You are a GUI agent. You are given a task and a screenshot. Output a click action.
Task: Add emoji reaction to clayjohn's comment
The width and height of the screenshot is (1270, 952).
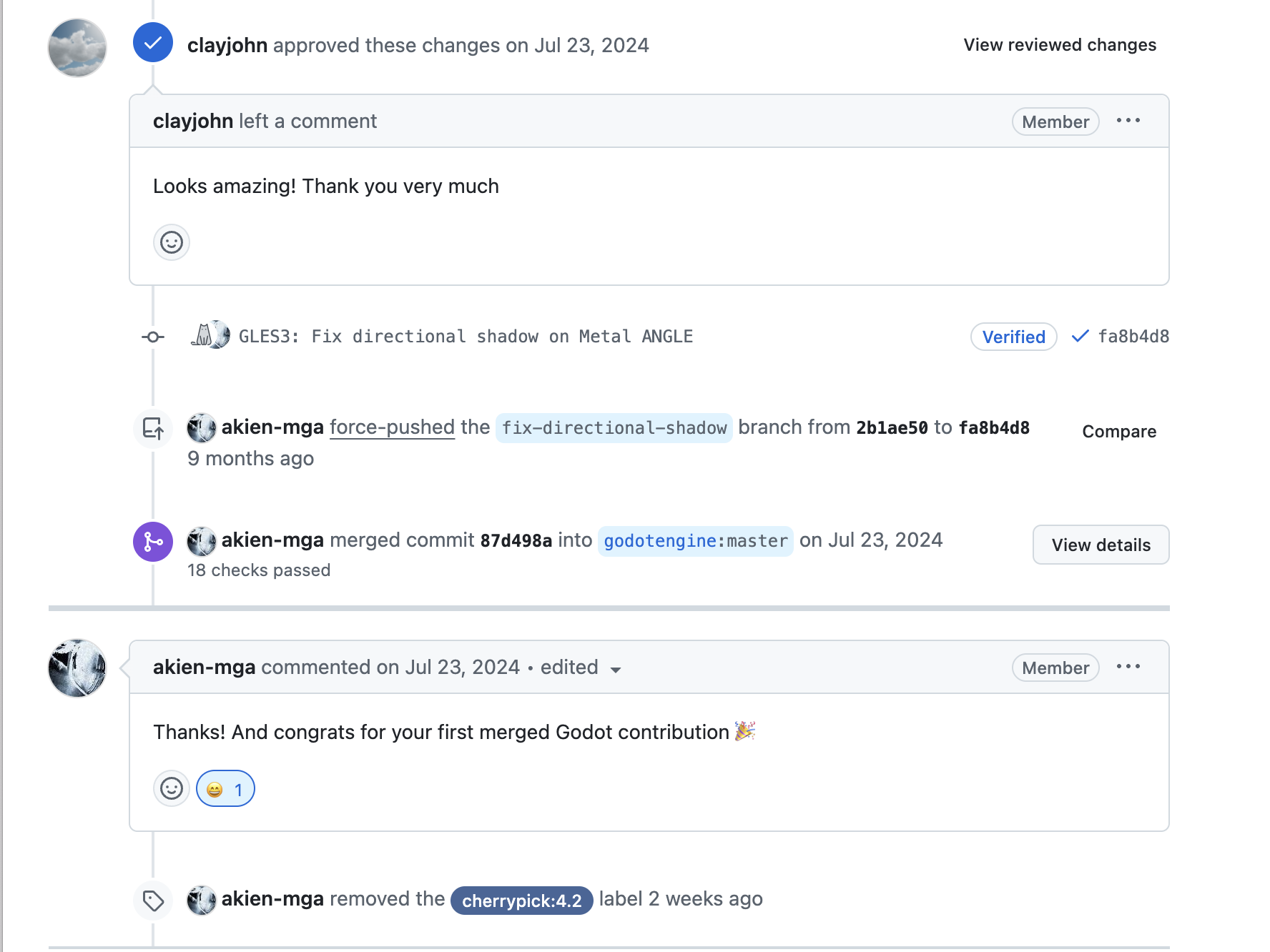point(172,243)
